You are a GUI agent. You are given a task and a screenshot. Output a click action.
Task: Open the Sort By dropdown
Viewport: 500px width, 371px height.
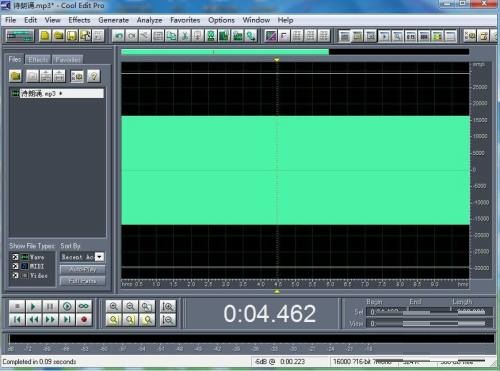(x=99, y=257)
